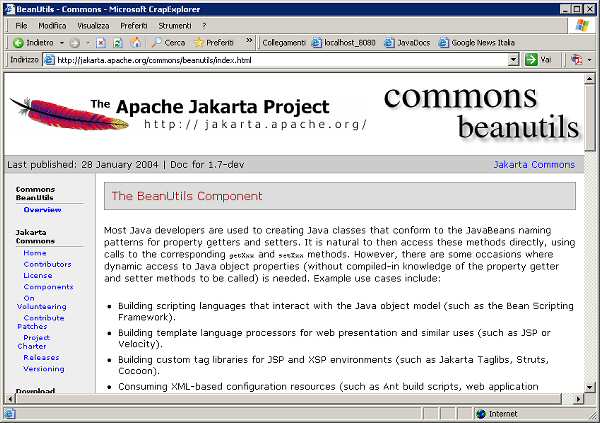Click the horizontal scrollbar right arrow
Screen dimensions: 600x423
(x=579, y=399)
